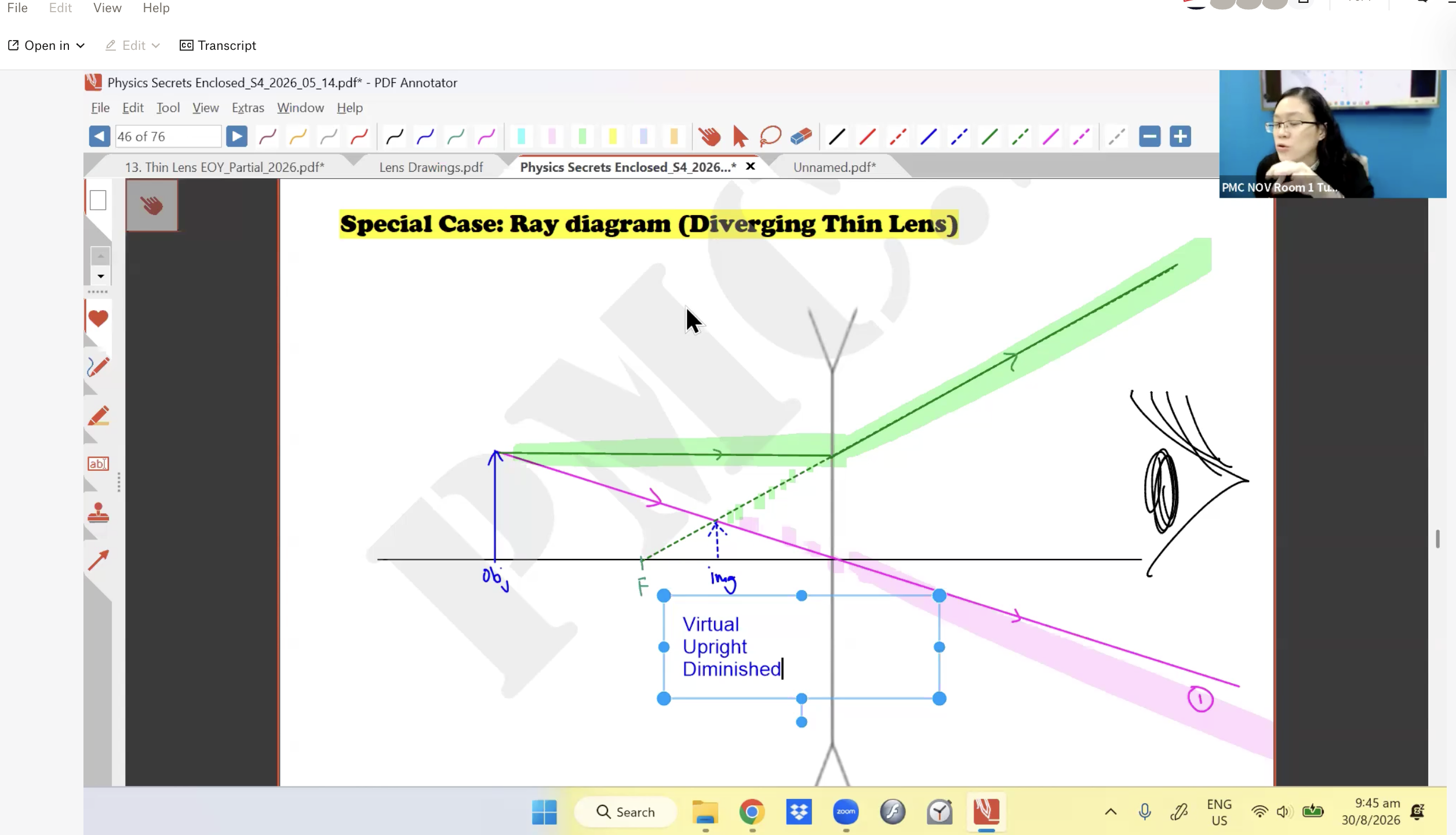1456x835 pixels.
Task: Choose the cyan highlighter swatch
Action: [x=521, y=136]
